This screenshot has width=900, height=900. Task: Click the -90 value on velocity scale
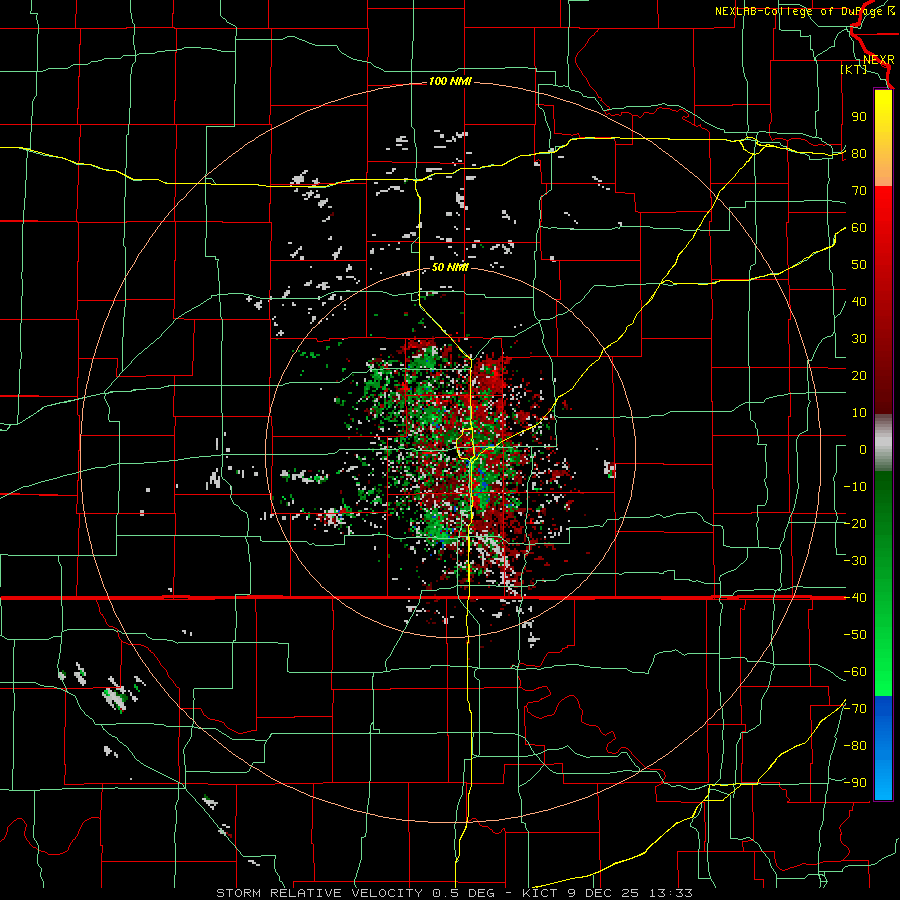click(855, 783)
